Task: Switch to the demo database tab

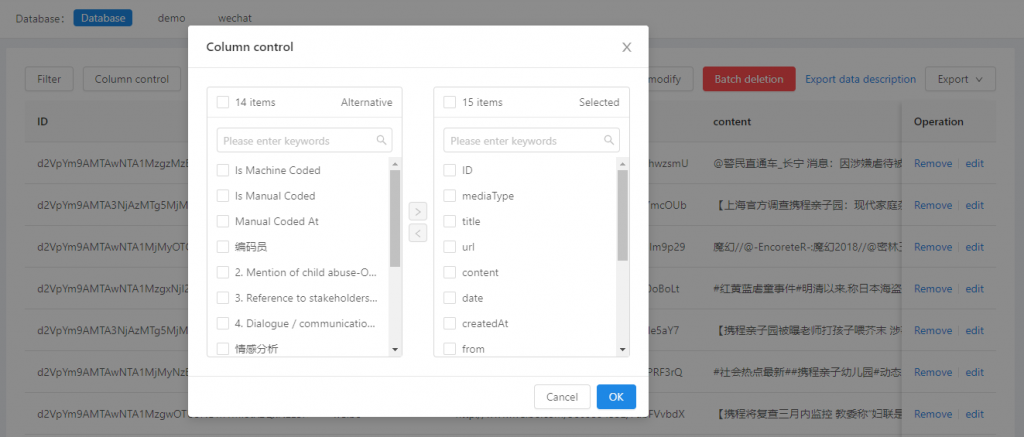Action: (171, 18)
